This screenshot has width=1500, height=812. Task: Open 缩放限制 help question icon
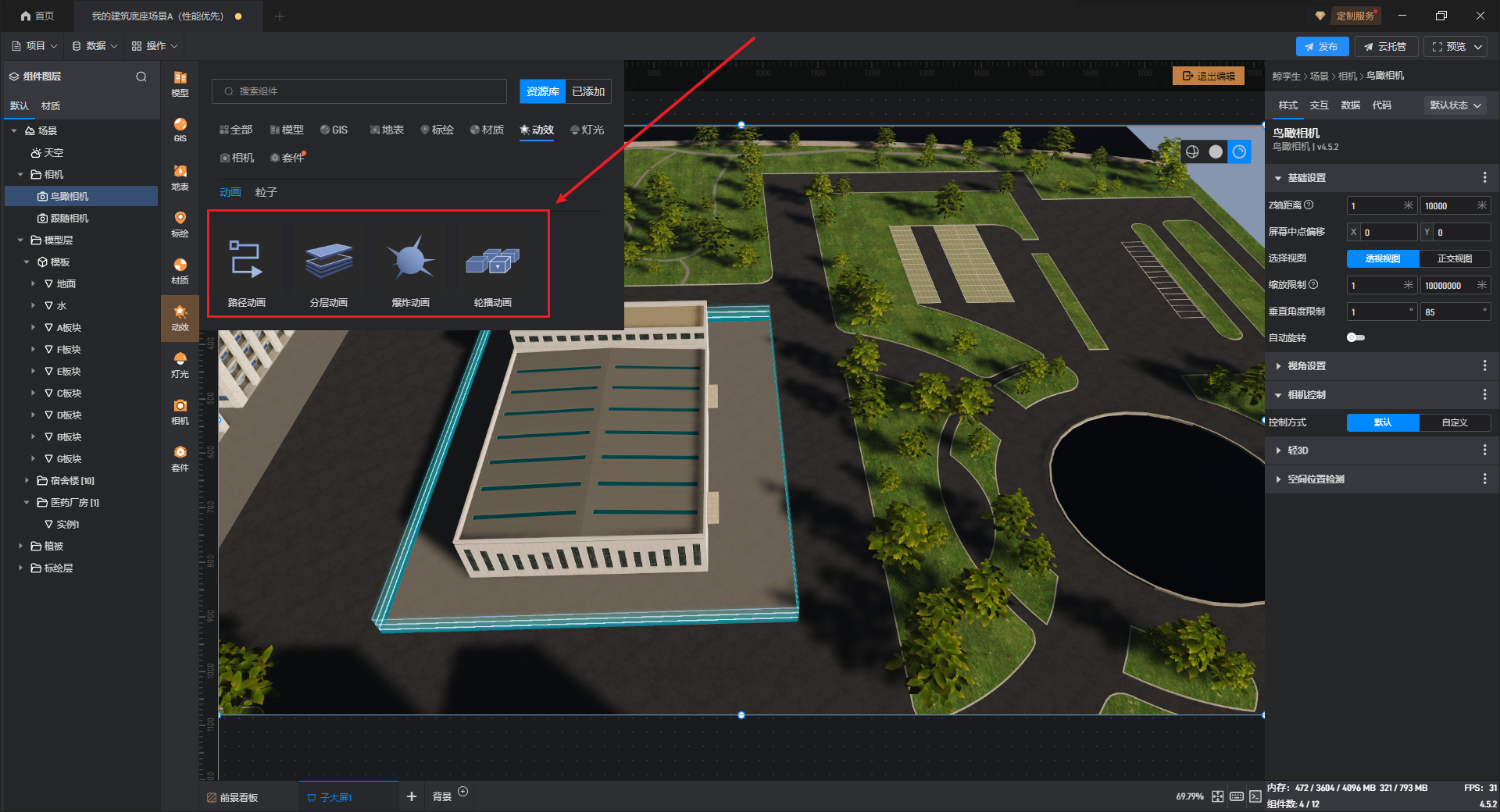[1313, 285]
